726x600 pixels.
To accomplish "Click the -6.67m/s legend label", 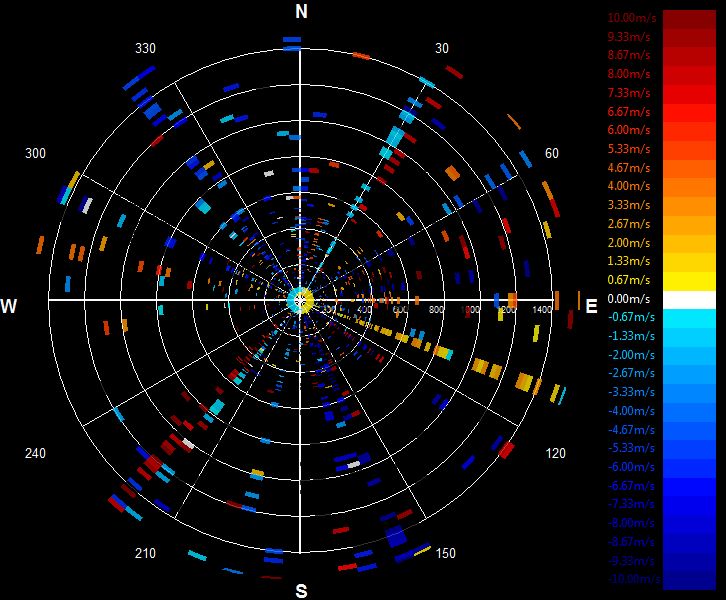I will [x=631, y=486].
